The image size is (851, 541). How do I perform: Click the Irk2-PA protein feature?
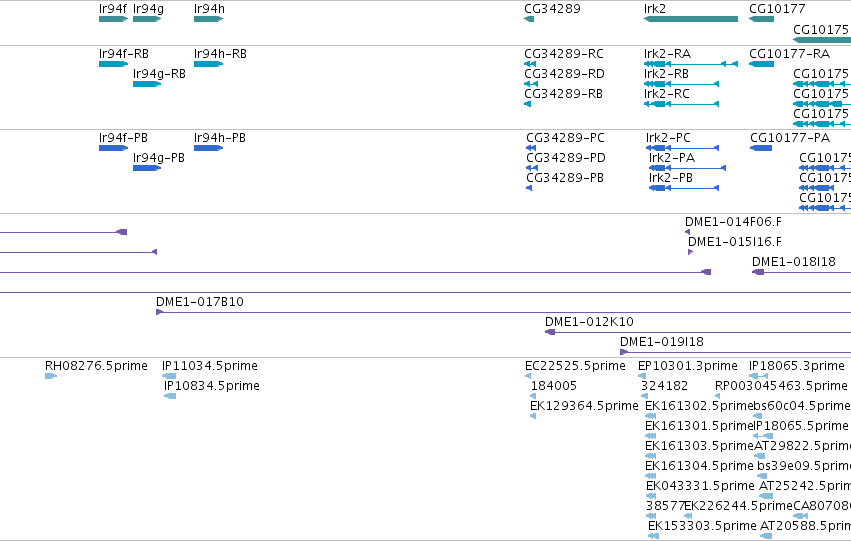[x=688, y=168]
